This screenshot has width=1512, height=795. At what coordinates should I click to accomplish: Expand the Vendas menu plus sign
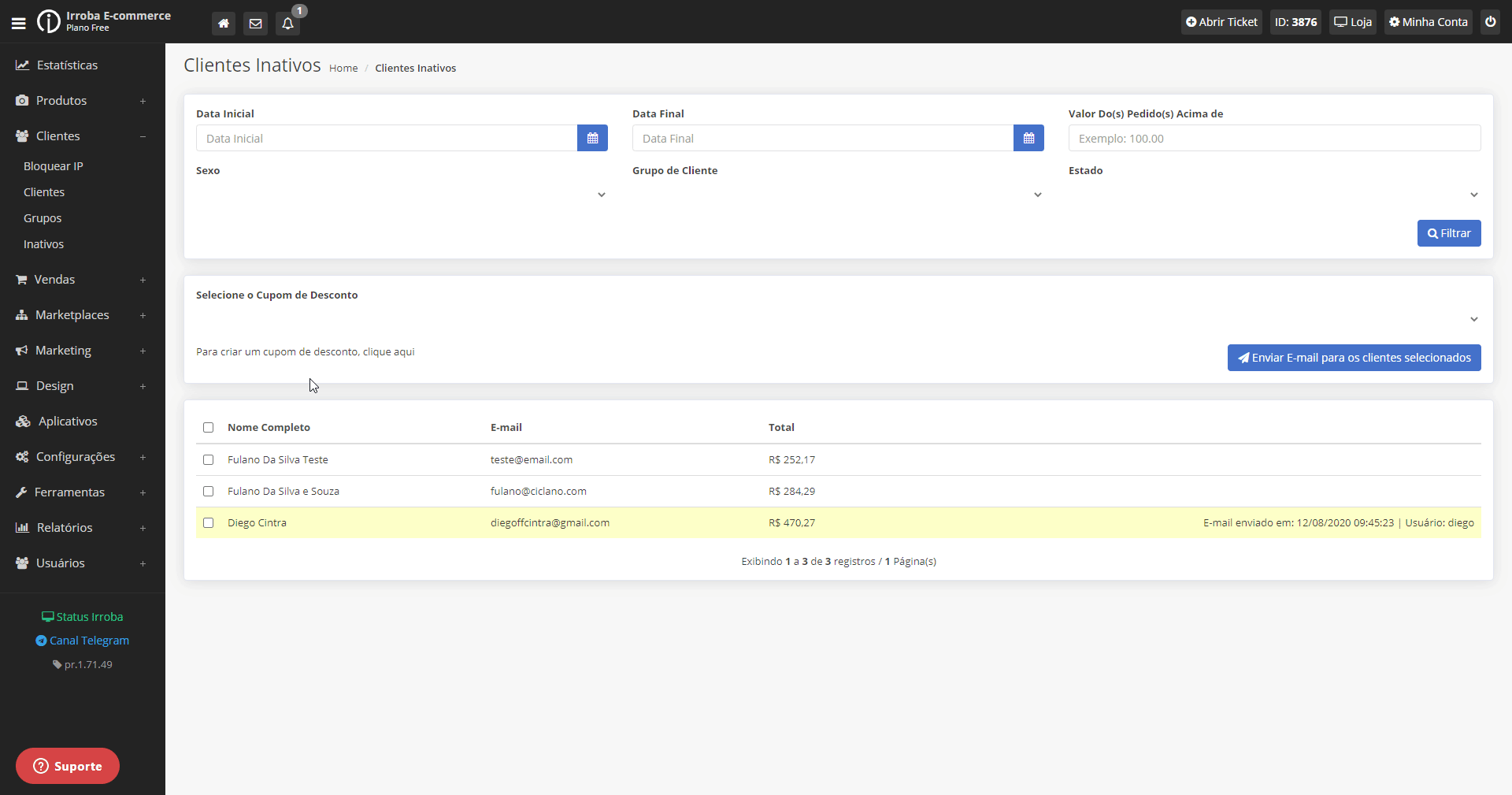click(x=143, y=280)
